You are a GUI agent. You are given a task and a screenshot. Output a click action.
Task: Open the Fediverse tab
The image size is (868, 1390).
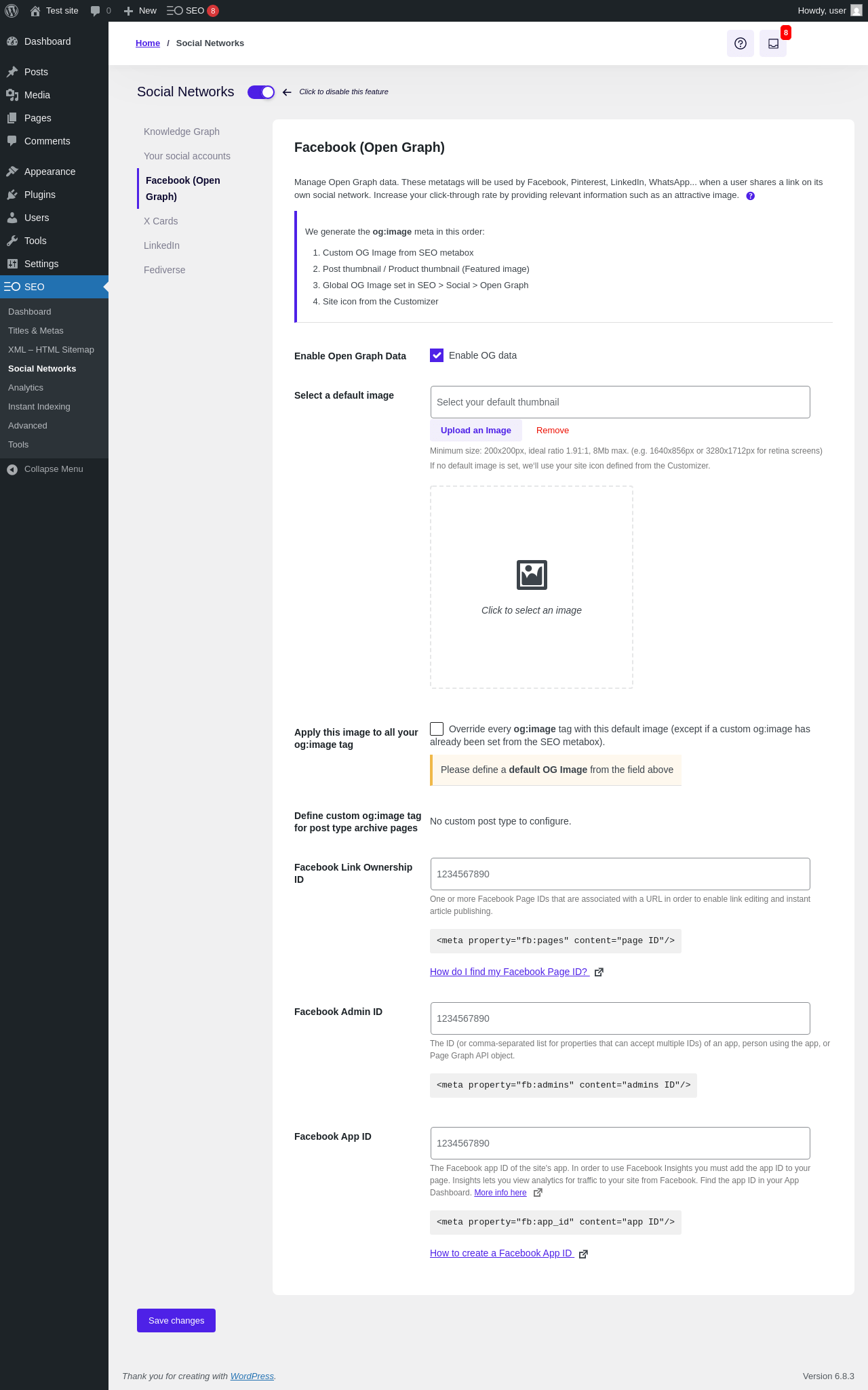pos(164,270)
